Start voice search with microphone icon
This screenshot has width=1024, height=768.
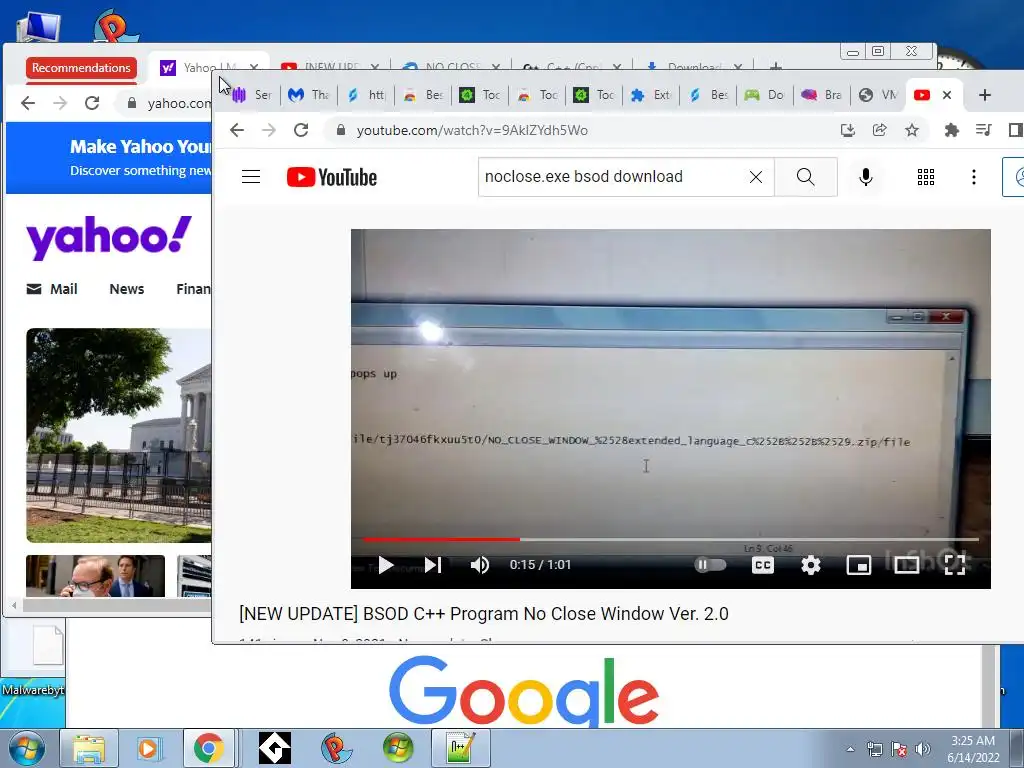pos(866,177)
